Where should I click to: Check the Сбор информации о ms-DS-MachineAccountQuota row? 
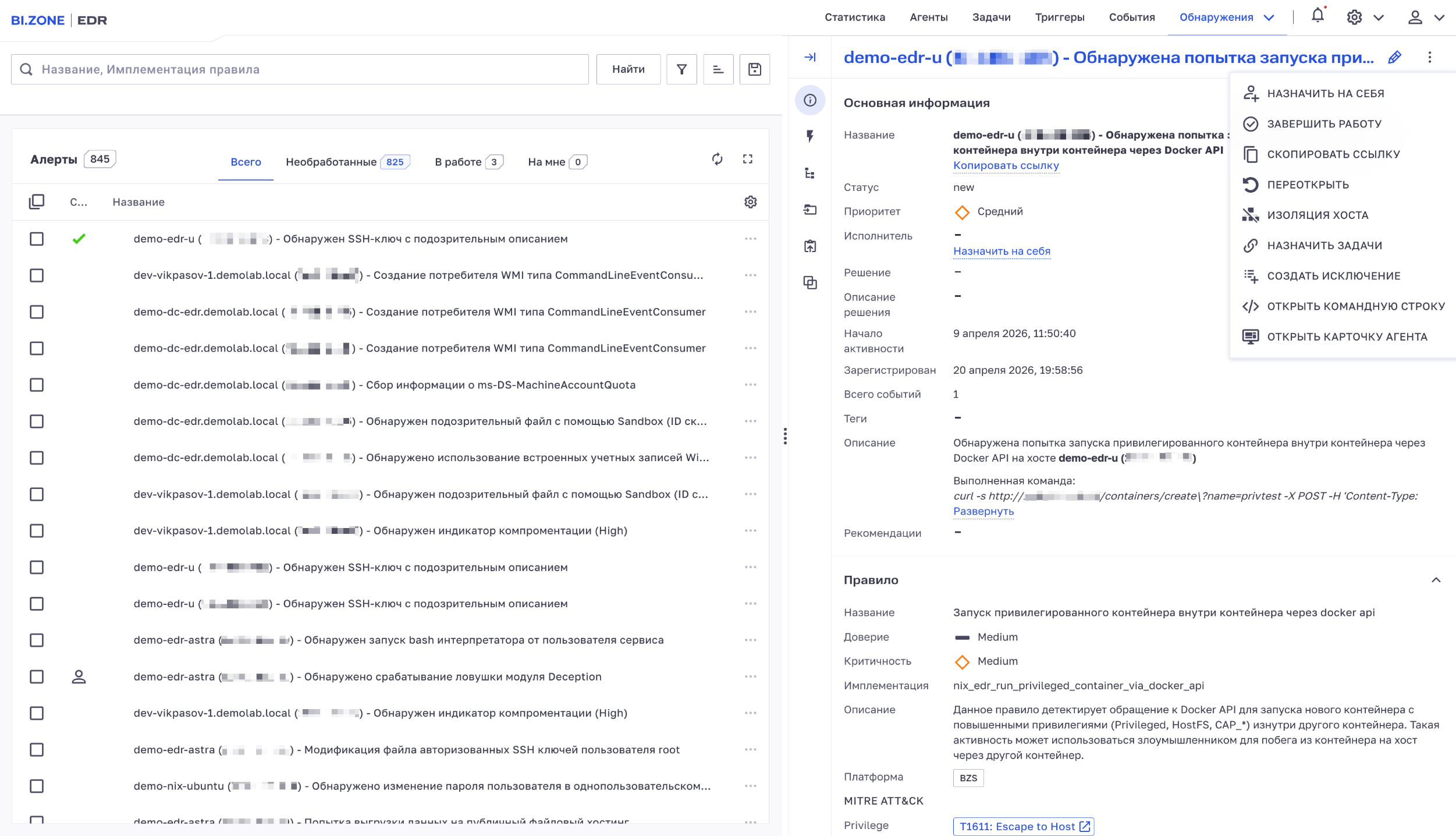[x=37, y=385]
